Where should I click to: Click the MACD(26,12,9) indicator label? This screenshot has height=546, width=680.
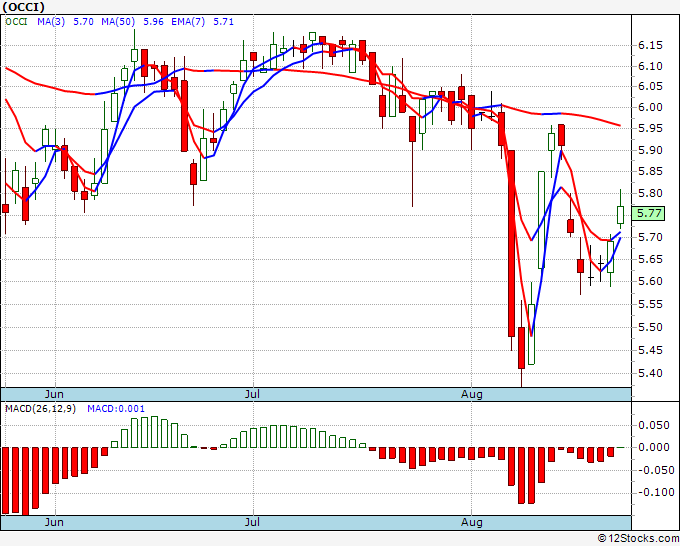pyautogui.click(x=40, y=409)
